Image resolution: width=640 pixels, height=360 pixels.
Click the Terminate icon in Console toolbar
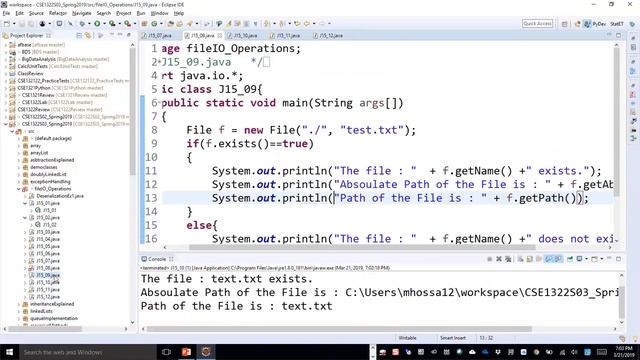tap(489, 259)
